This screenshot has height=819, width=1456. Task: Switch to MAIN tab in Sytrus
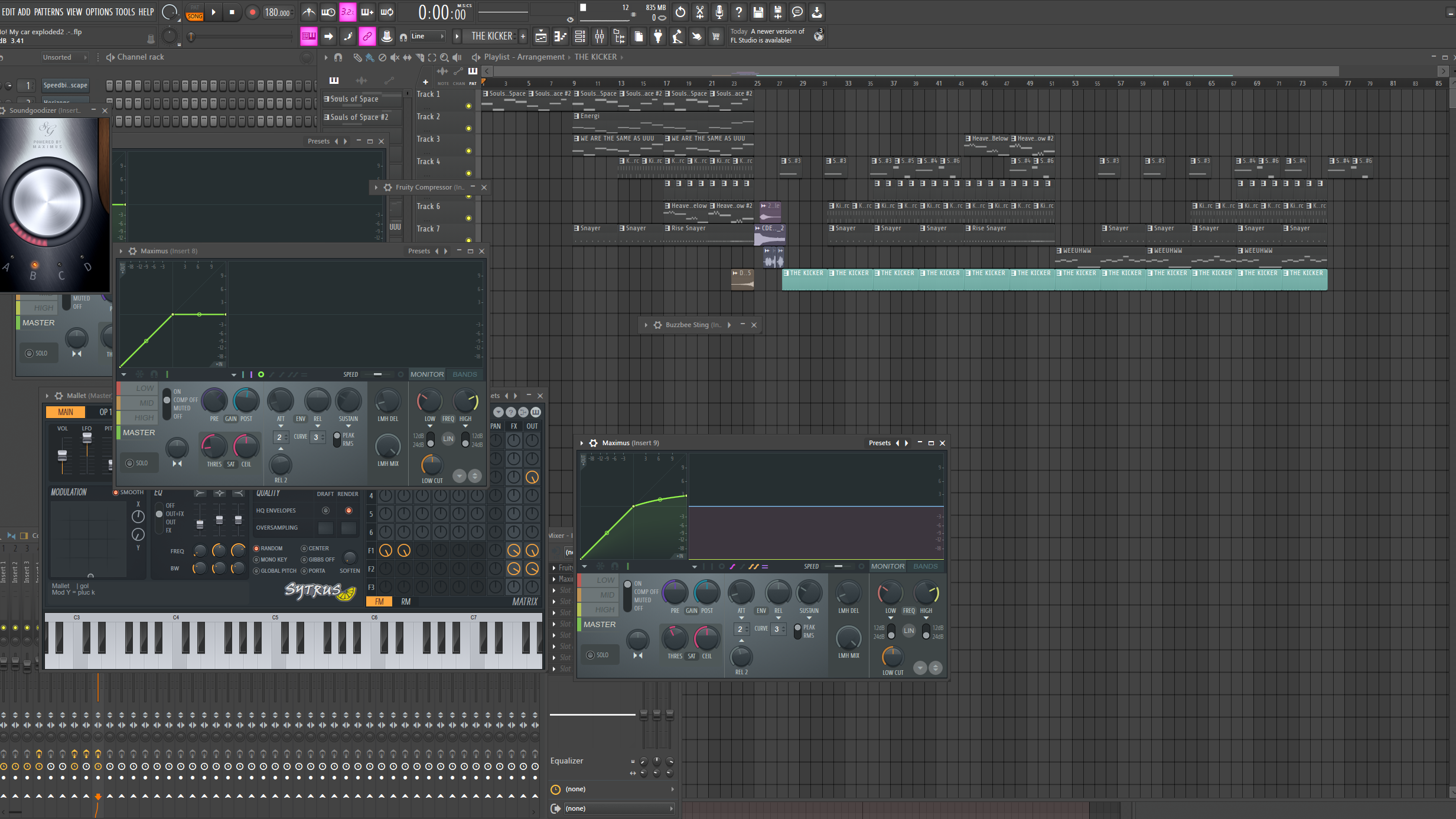[66, 412]
